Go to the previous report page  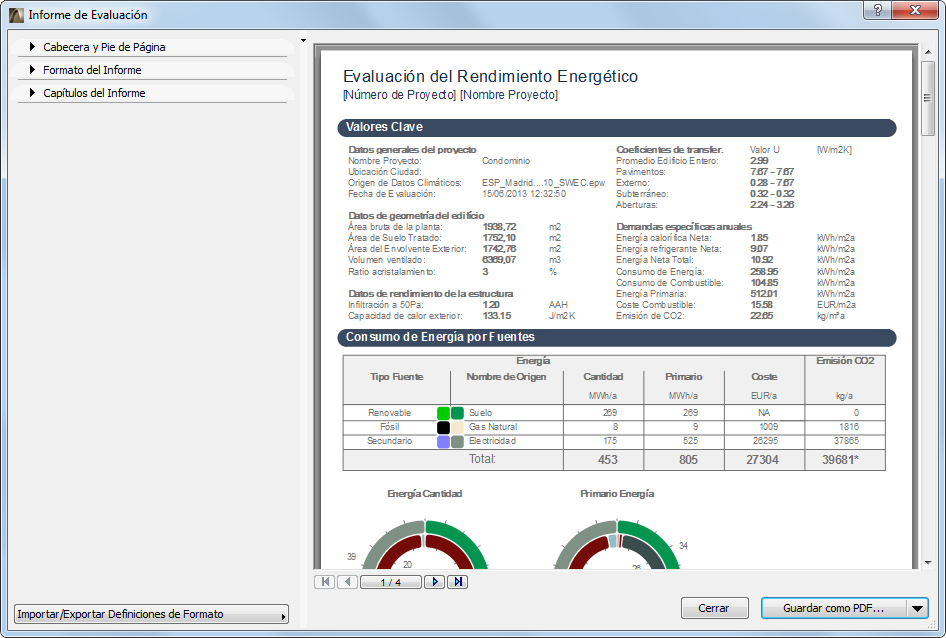point(347,582)
